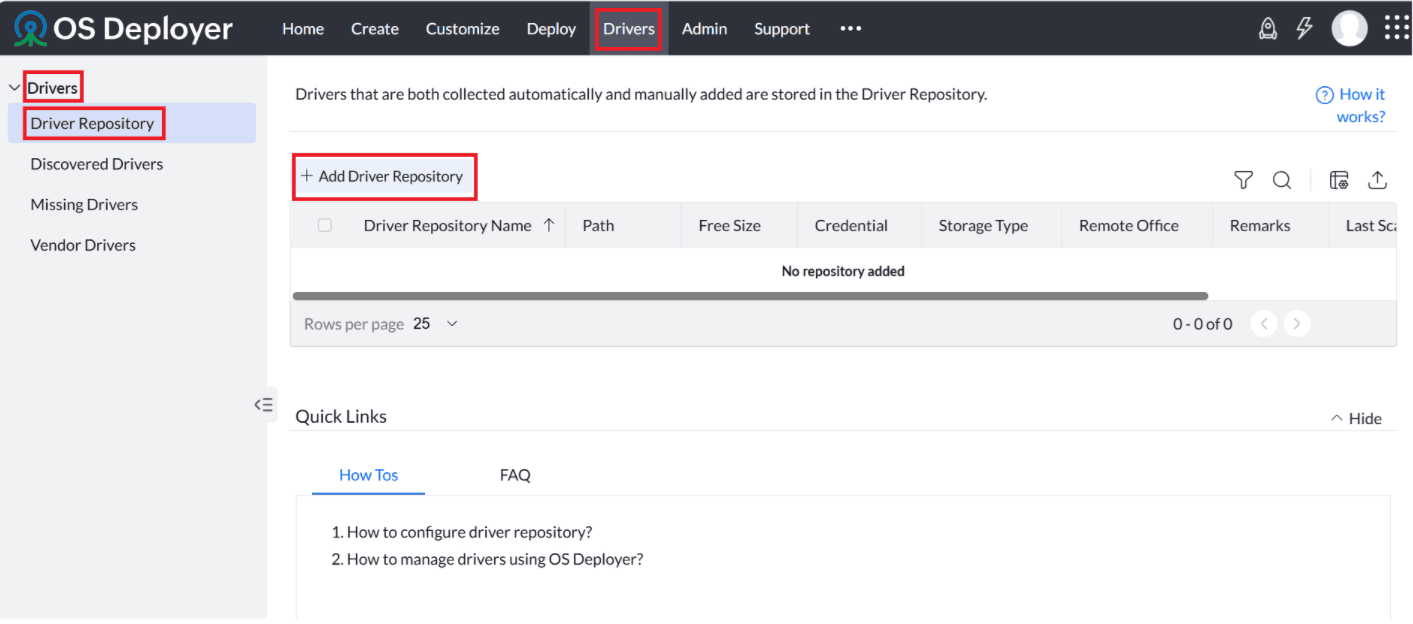This screenshot has height=624, width=1413.
Task: Open the rocket icon in the top bar
Action: coord(1267,29)
